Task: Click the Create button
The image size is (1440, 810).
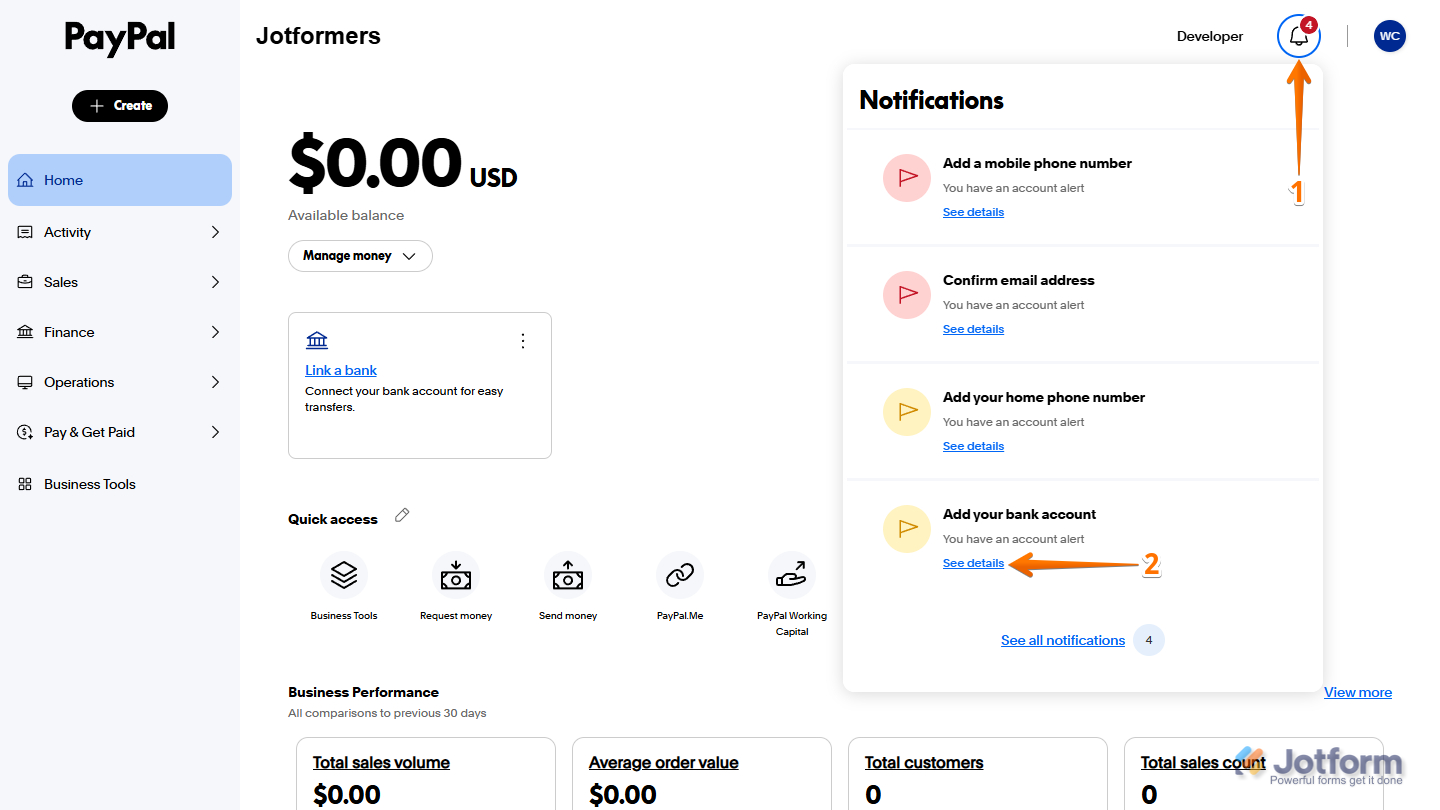Action: [x=119, y=105]
